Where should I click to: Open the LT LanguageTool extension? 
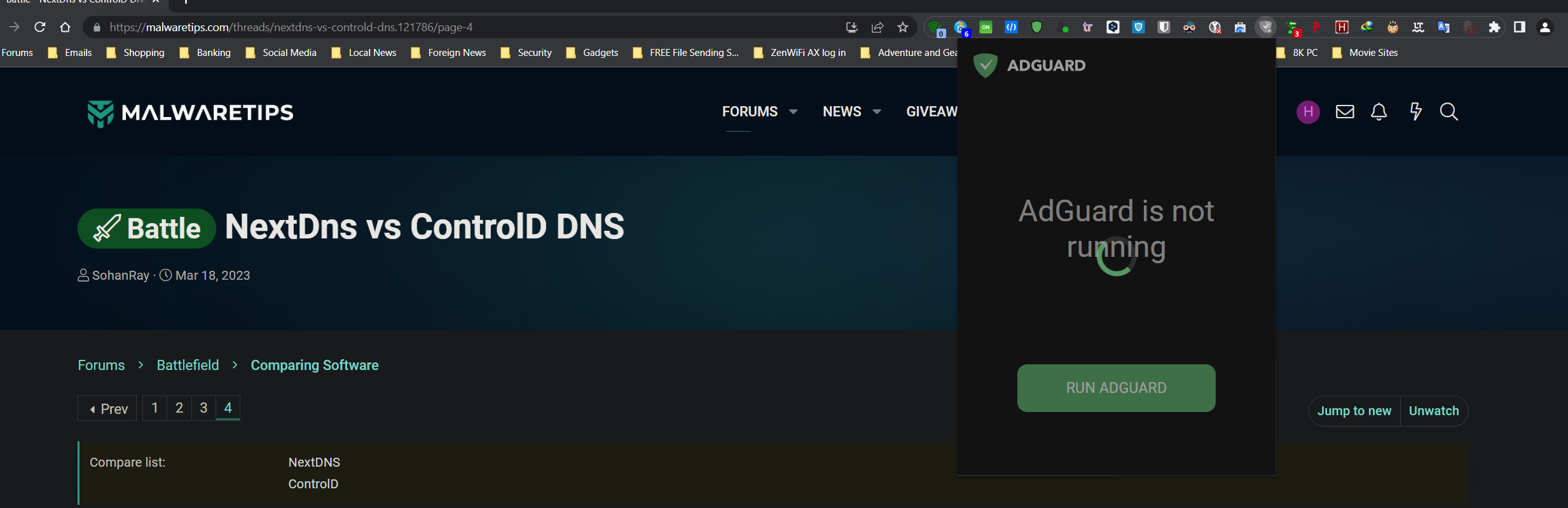(1418, 27)
